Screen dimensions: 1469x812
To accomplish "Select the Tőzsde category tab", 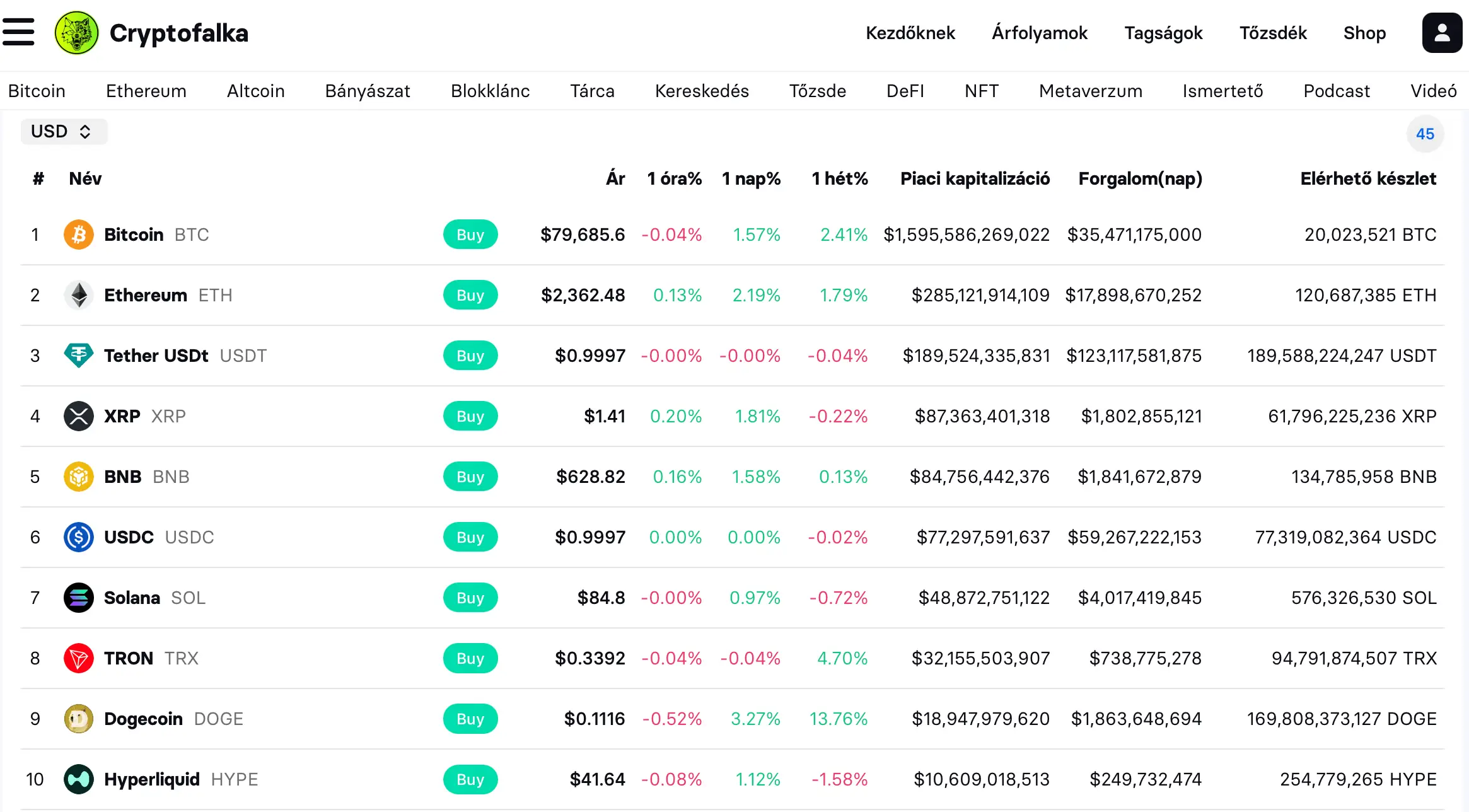I will click(x=818, y=91).
